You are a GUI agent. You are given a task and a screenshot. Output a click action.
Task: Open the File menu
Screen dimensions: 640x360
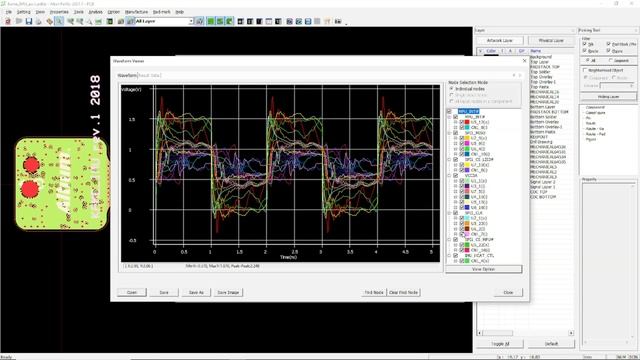coord(9,12)
